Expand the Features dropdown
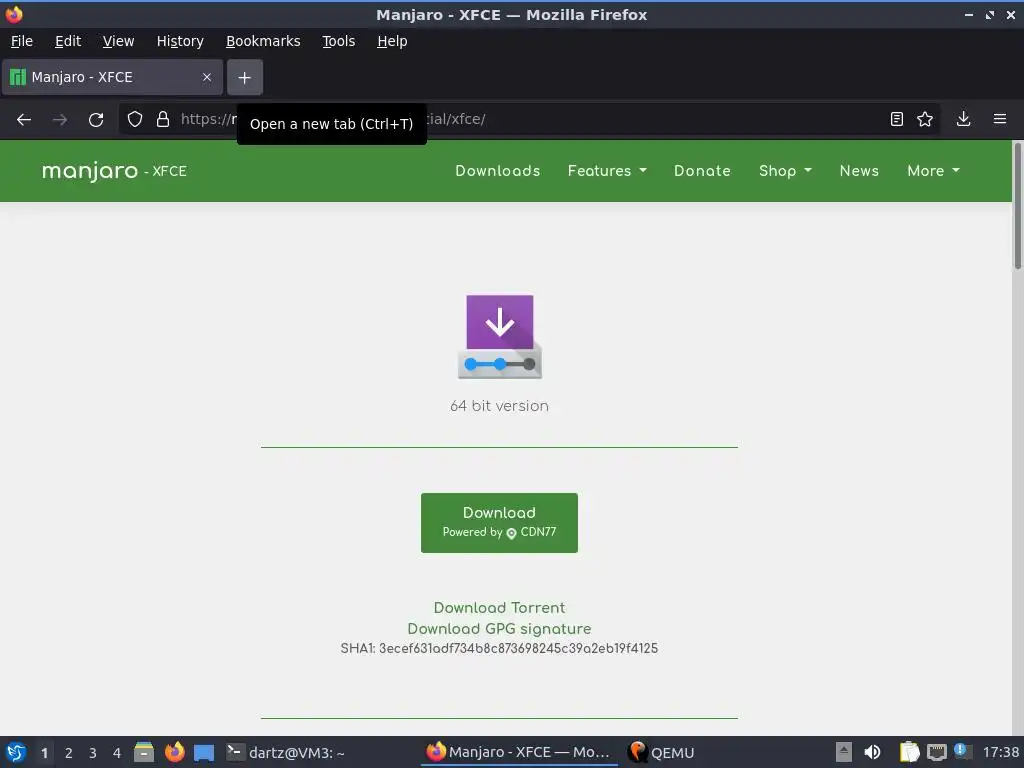1024x768 pixels. (x=607, y=171)
